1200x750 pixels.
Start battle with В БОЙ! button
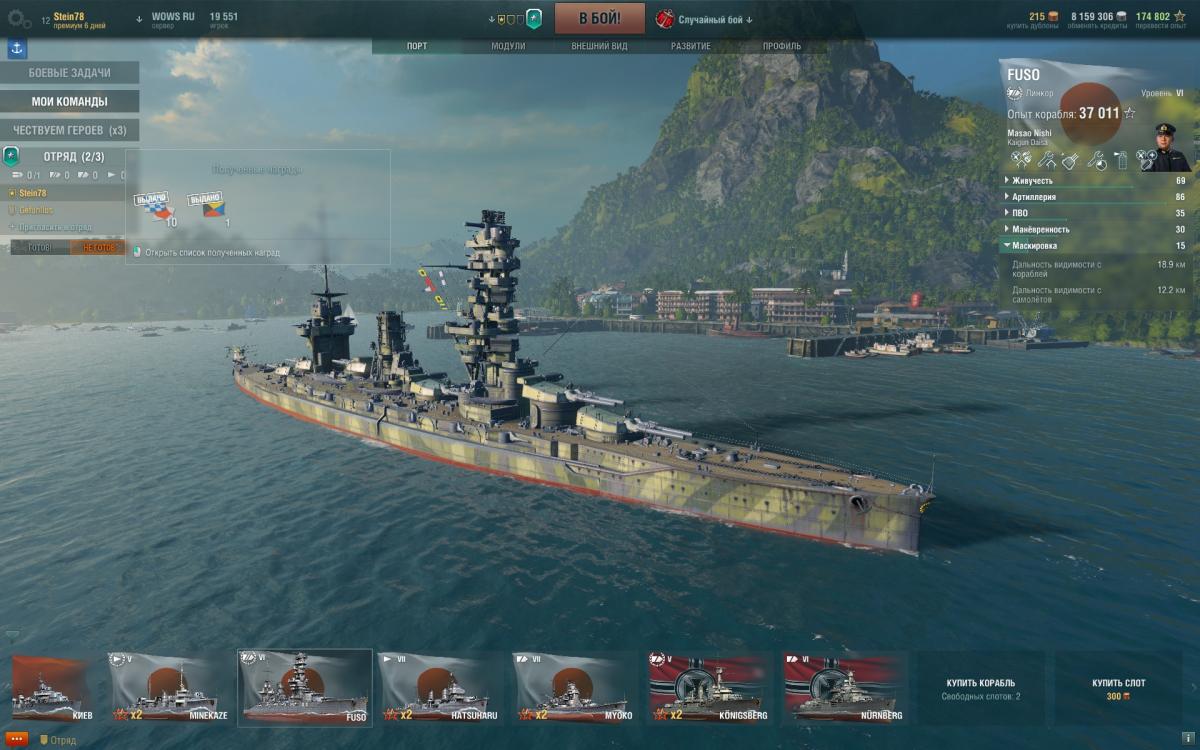(x=600, y=18)
